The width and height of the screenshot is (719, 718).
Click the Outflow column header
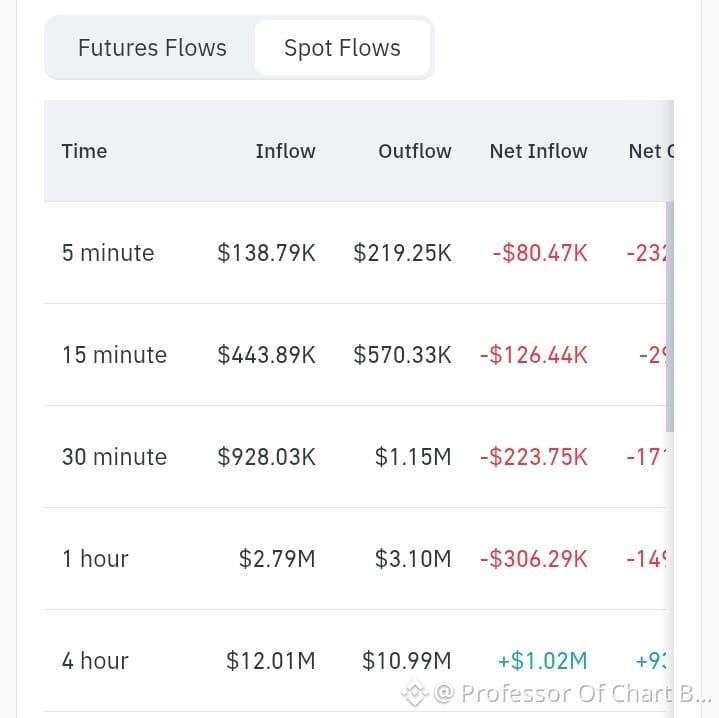pyautogui.click(x=415, y=151)
